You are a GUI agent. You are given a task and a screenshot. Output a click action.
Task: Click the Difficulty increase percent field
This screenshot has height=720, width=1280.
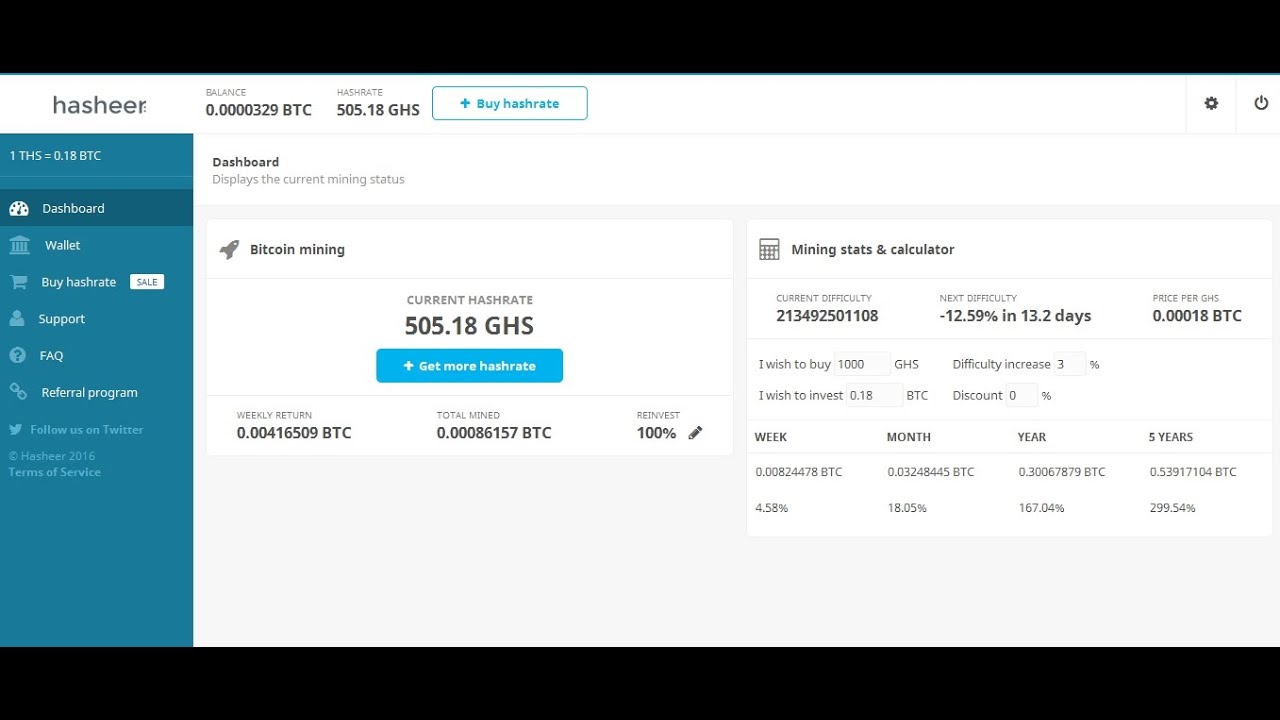pos(1070,364)
